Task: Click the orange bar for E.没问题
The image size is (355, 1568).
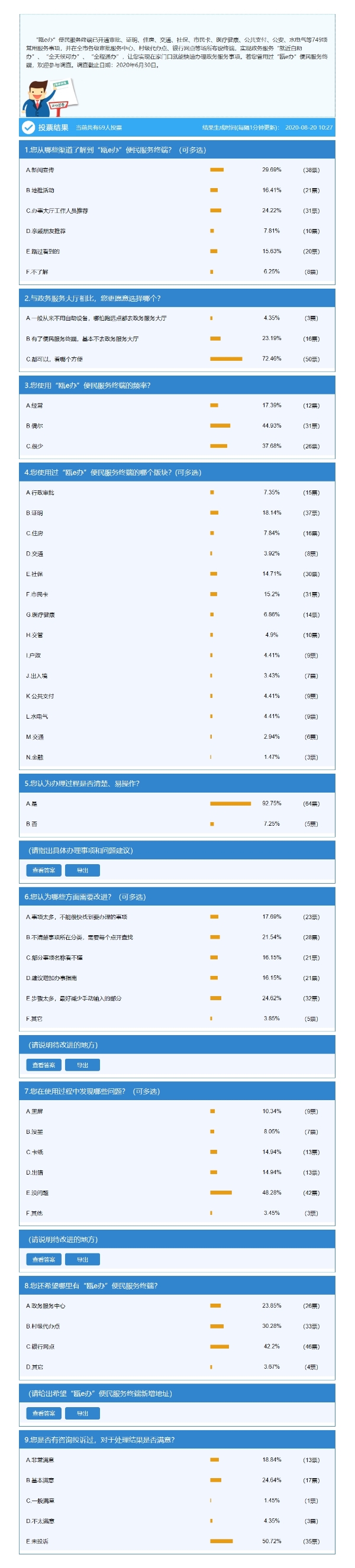Action: coord(221,1192)
